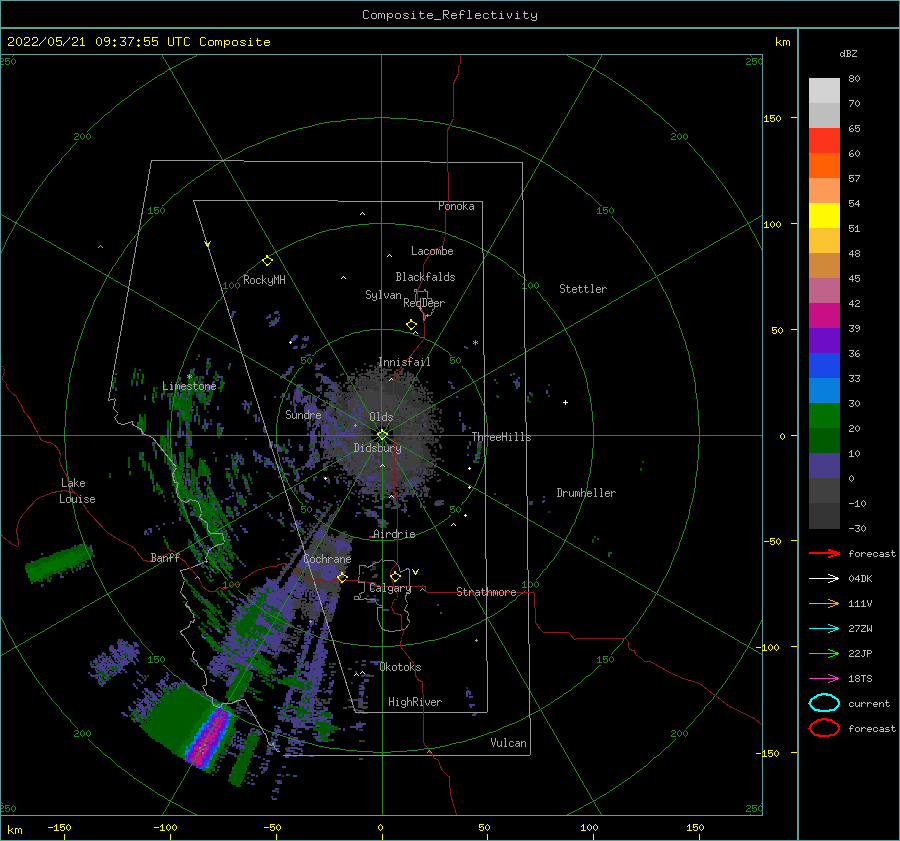Image resolution: width=900 pixels, height=841 pixels.
Task: Click the high-reflectivity magenta echo at southwest
Action: (208, 737)
